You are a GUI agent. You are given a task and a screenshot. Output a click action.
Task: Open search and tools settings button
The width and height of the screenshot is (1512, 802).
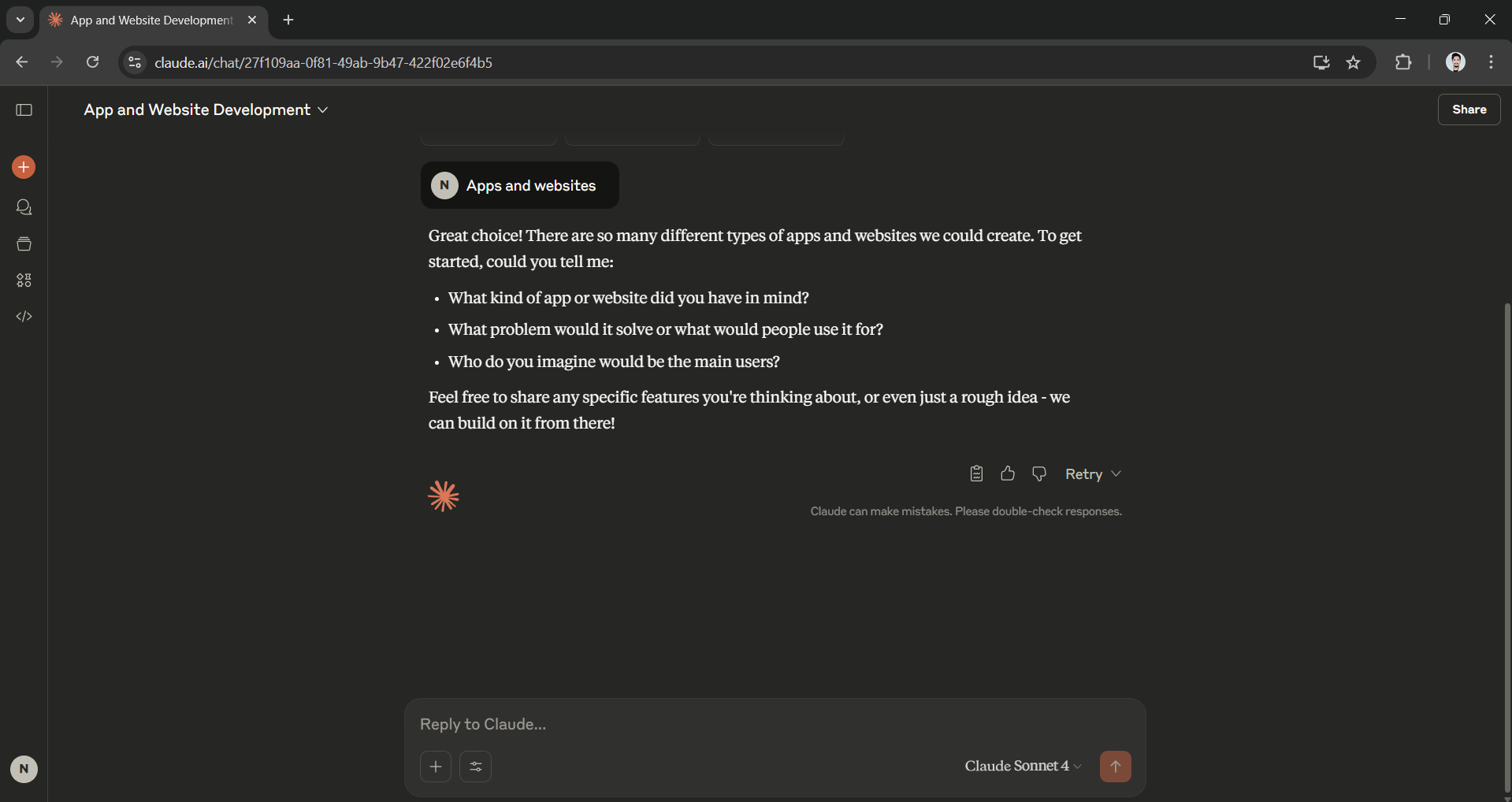click(x=476, y=767)
